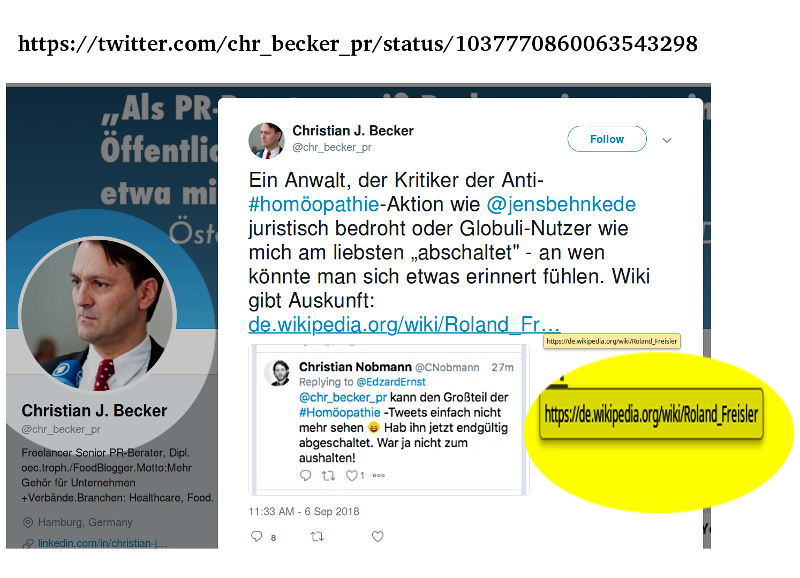Open more options on quoted tweet
800x578 pixels.
tap(379, 475)
